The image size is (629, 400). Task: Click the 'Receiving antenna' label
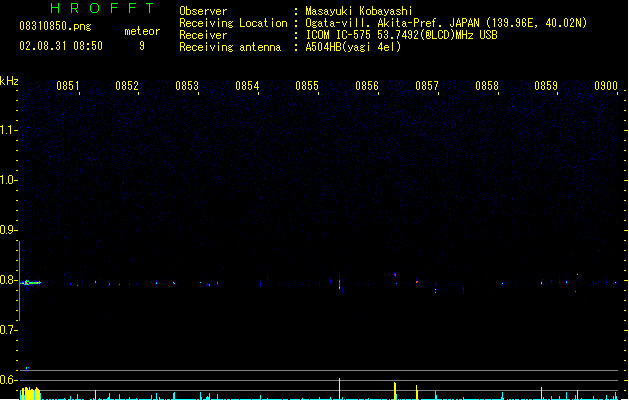point(230,47)
